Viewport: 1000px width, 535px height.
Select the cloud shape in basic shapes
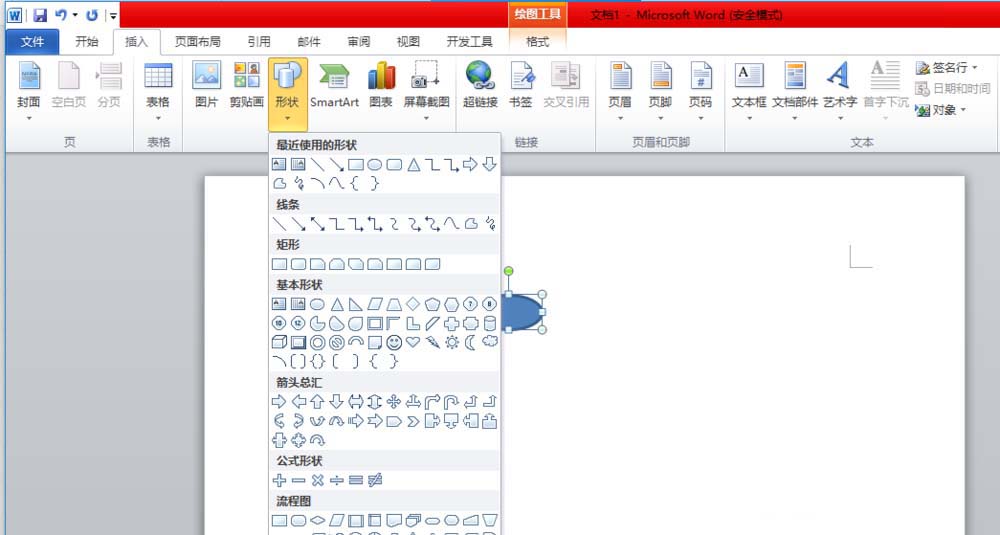[490, 342]
